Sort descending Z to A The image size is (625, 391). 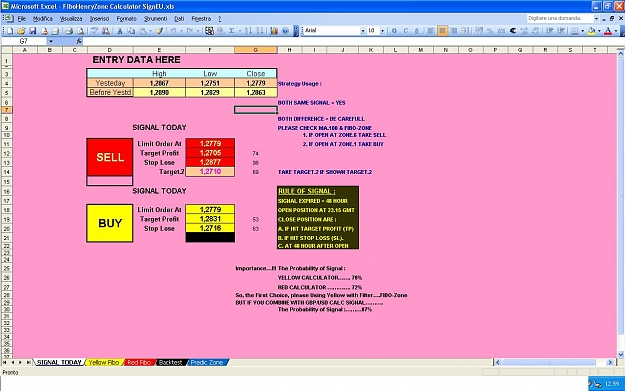[x=259, y=31]
